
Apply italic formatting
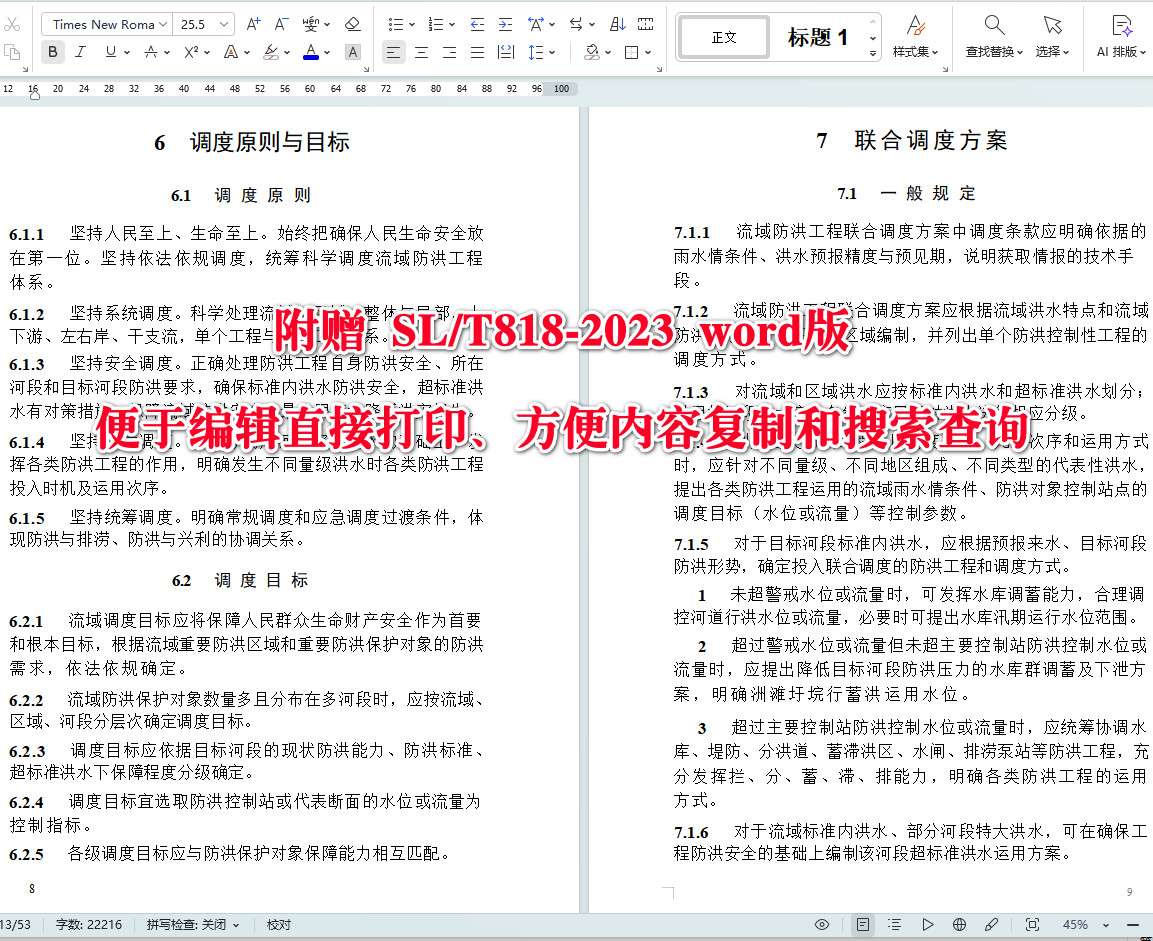[80, 52]
